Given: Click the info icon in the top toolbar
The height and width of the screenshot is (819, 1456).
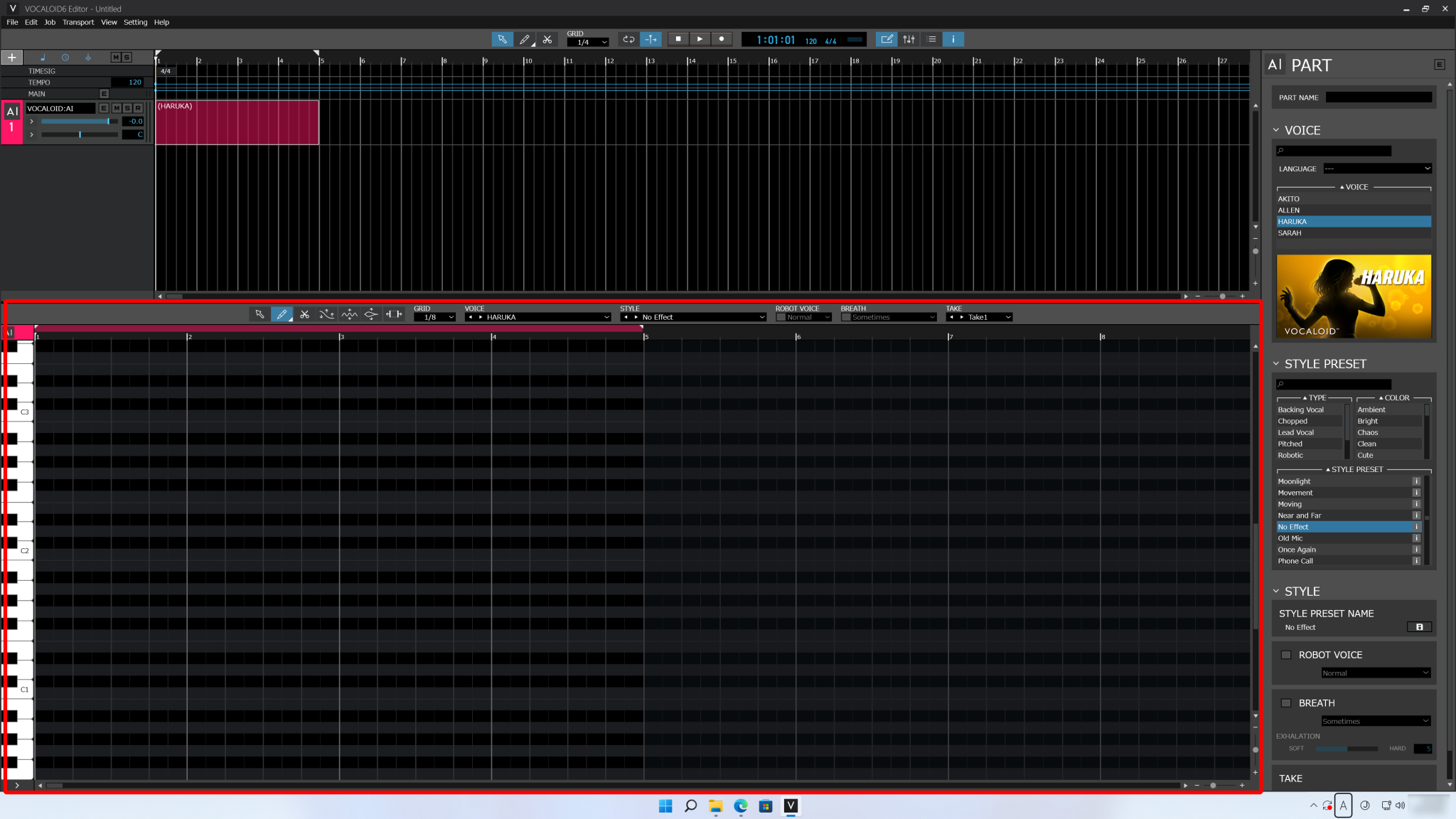Looking at the screenshot, I should pyautogui.click(x=953, y=39).
